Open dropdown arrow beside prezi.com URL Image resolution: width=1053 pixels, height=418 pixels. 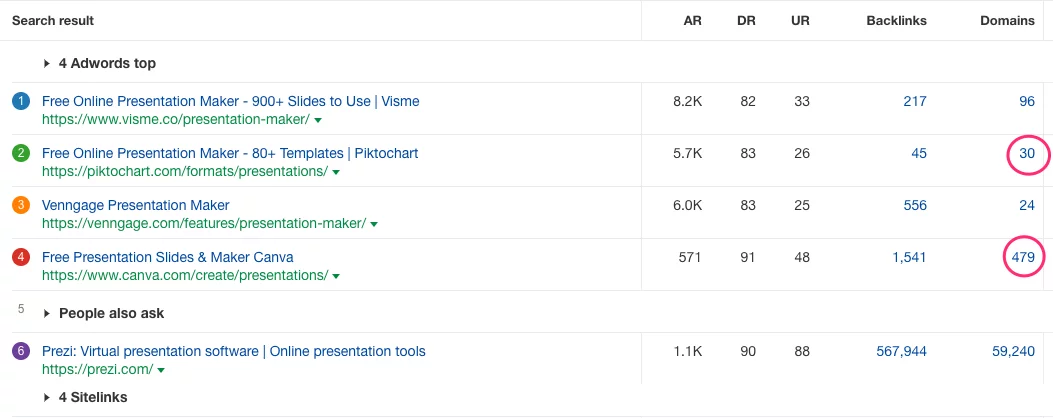pos(161,370)
